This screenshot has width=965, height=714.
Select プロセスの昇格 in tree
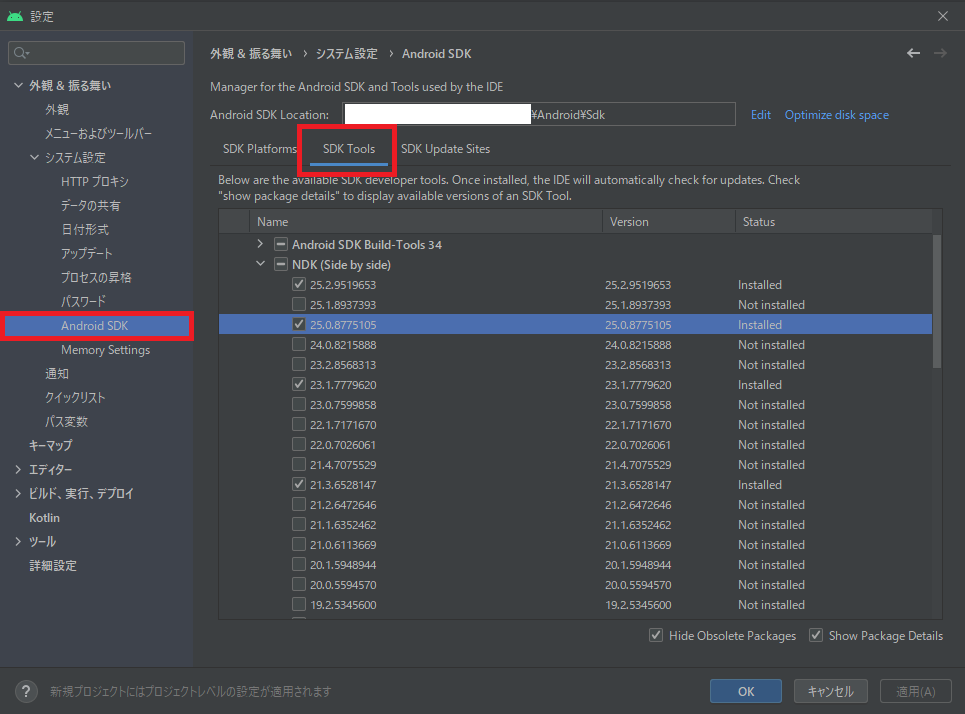click(96, 278)
